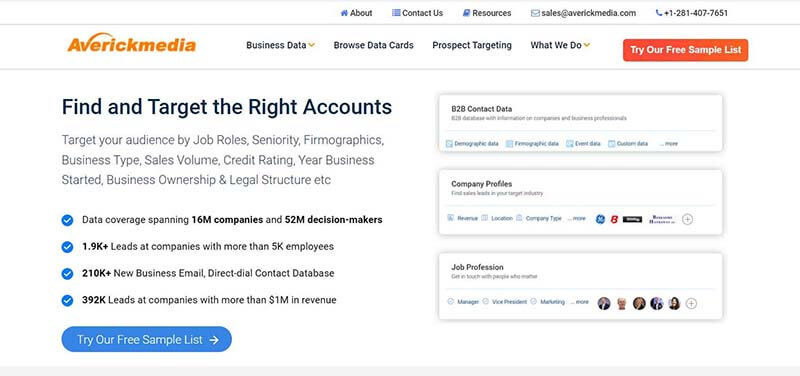
Task: Click the plus icon in Job Profession
Action: tap(691, 304)
